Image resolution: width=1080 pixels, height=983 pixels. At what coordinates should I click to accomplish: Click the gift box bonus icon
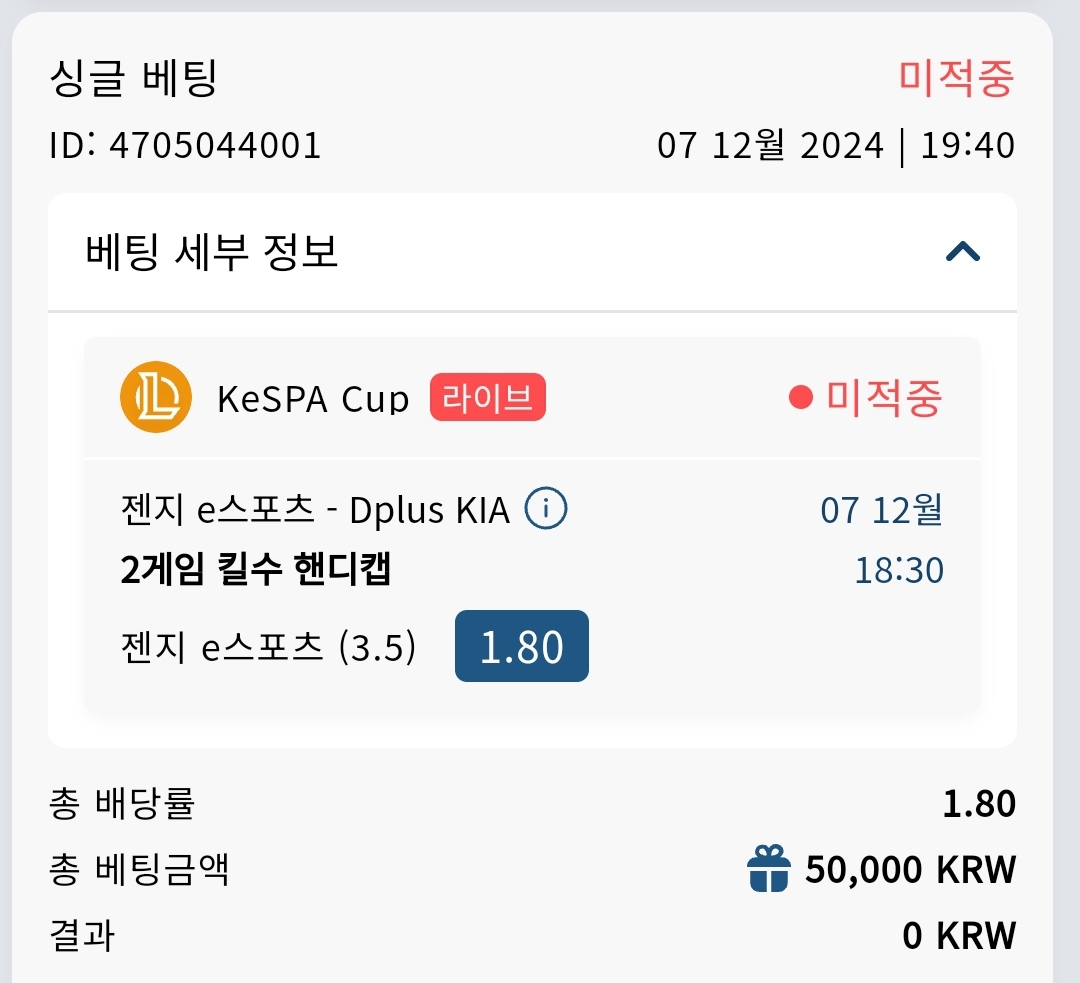pyautogui.click(x=768, y=868)
